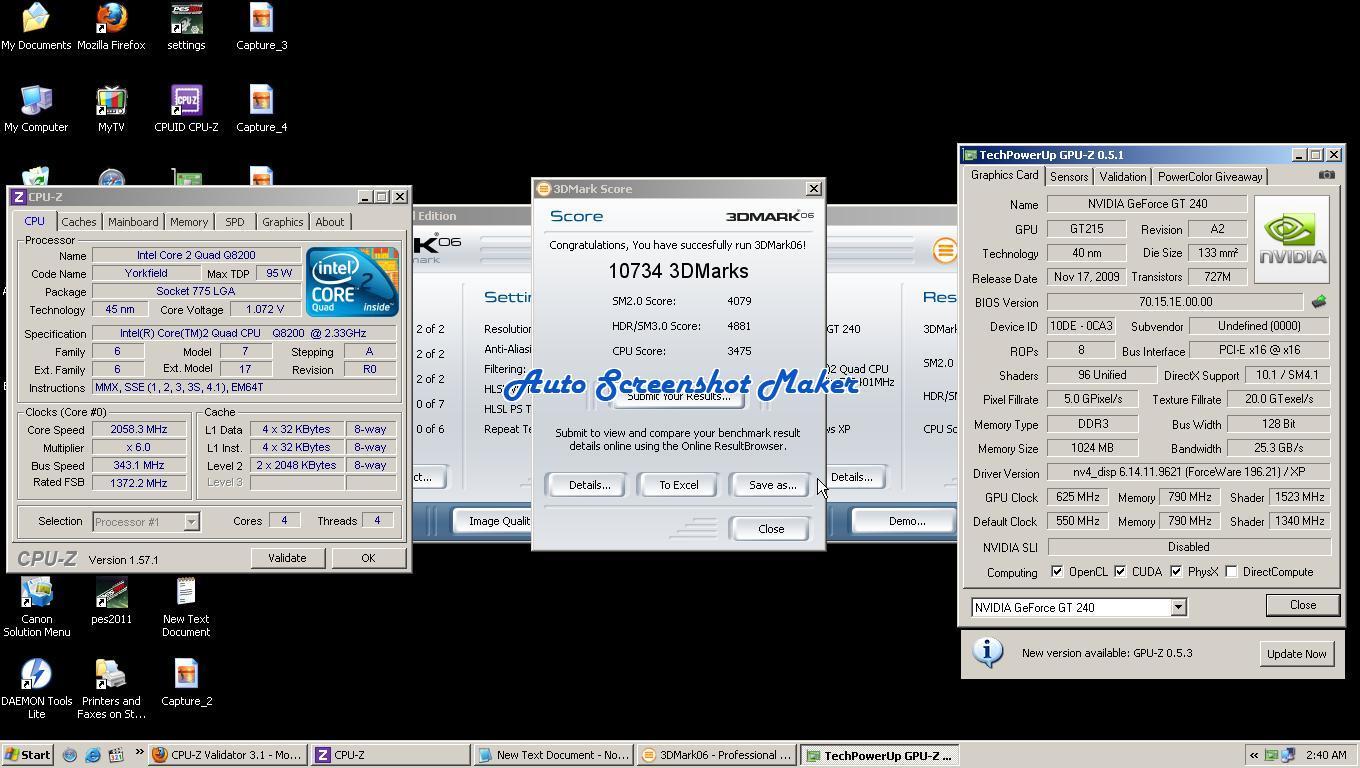Switch to CPU-Z Caches tab
The height and width of the screenshot is (768, 1360).
[x=78, y=222]
